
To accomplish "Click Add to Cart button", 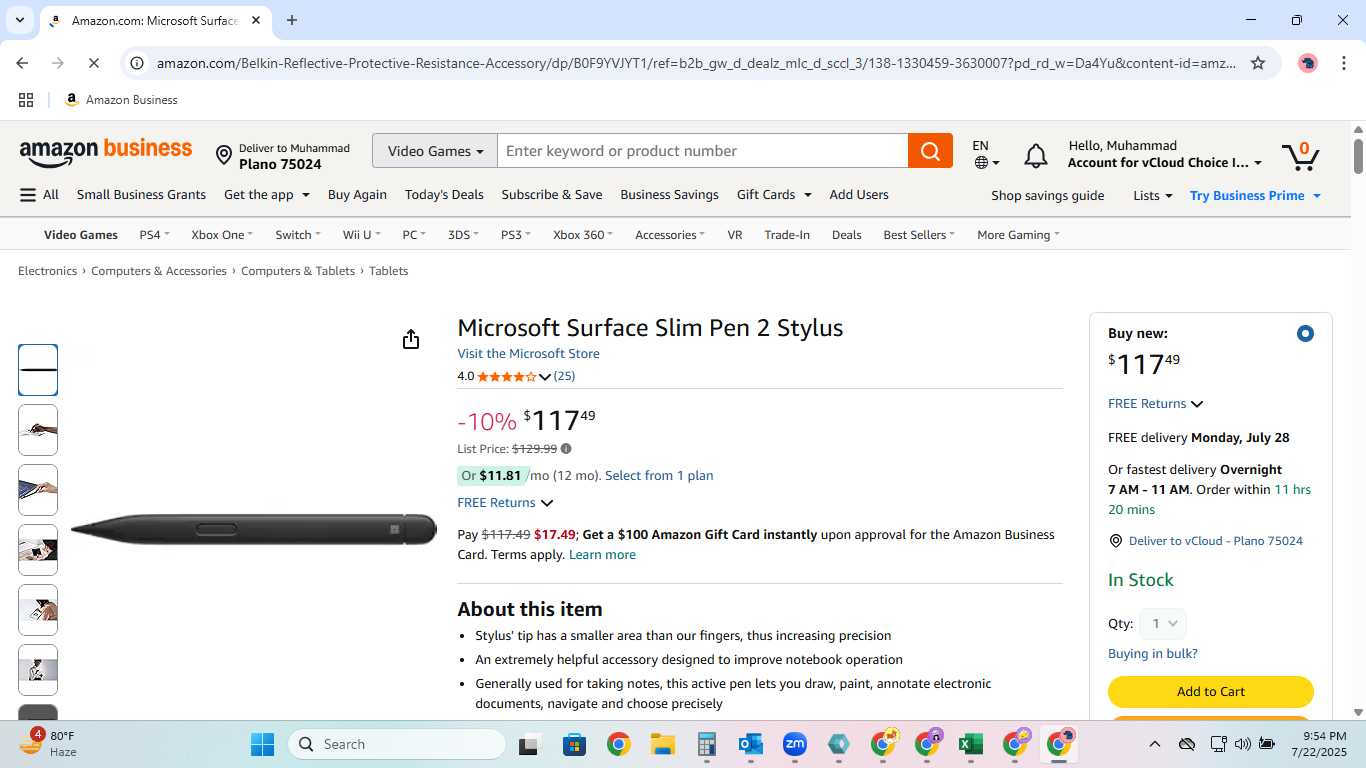I will pos(1210,692).
